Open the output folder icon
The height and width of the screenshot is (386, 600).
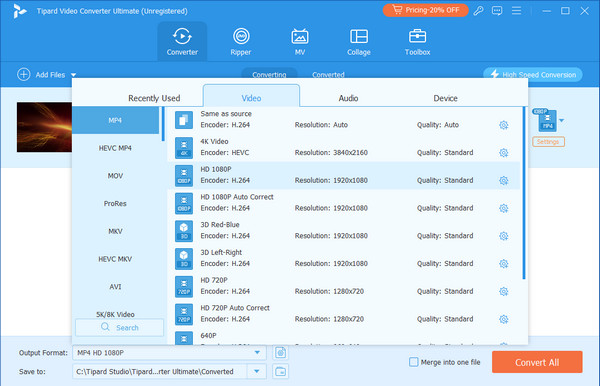coord(280,371)
